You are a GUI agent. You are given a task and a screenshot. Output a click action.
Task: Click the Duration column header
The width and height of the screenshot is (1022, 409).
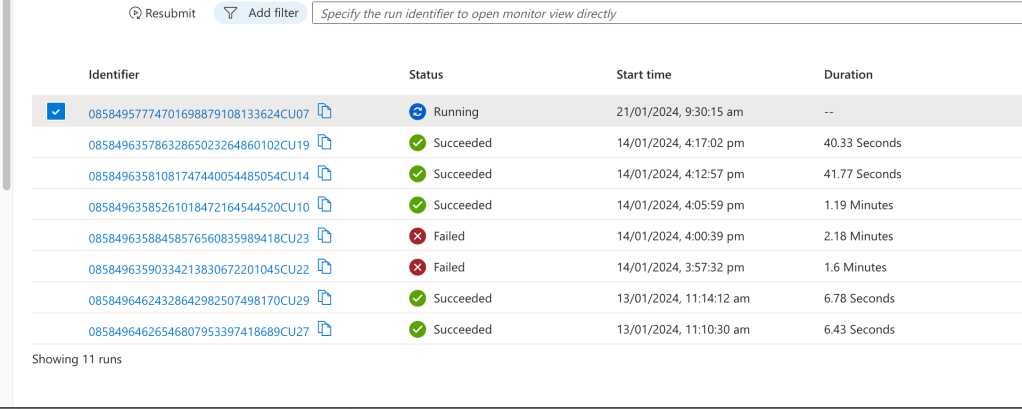848,75
